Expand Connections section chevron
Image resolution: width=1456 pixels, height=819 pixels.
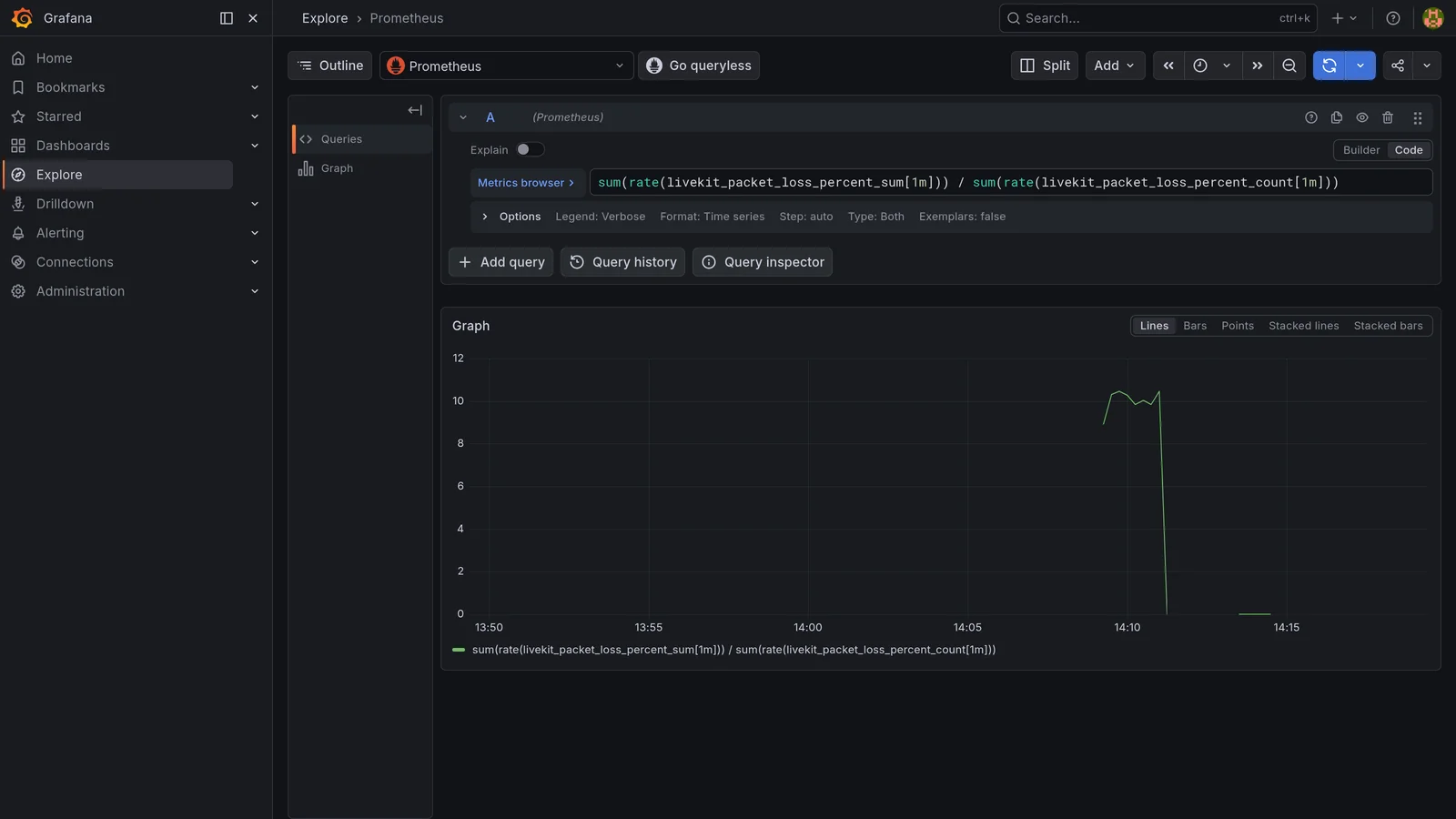[255, 262]
